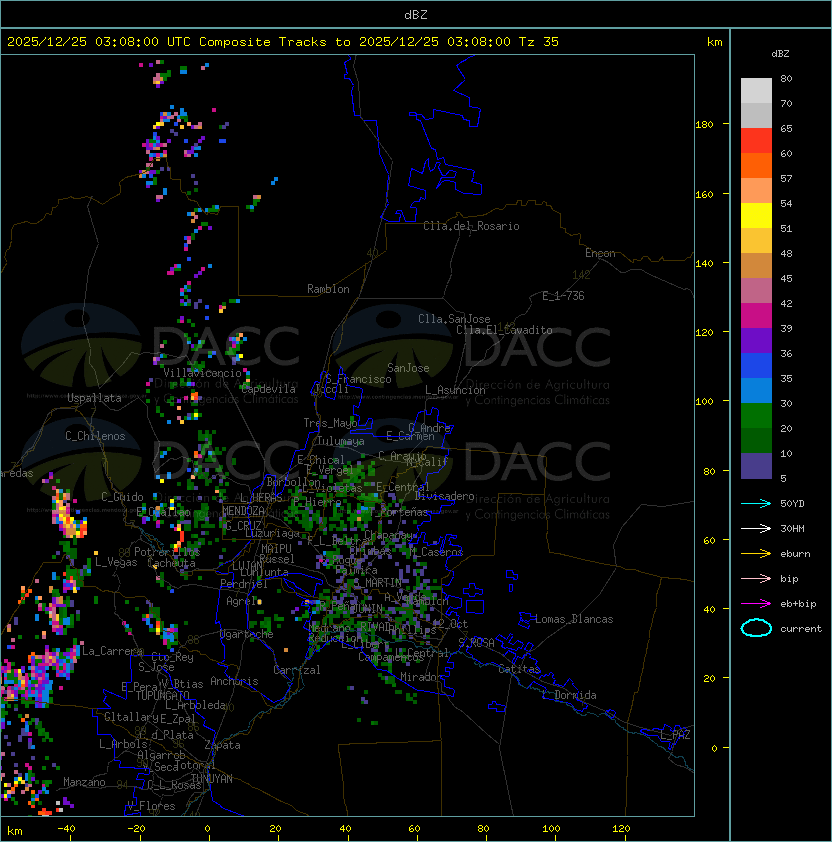832x842 pixels.
Task: Click the Catitas map label
Action: coord(519,669)
